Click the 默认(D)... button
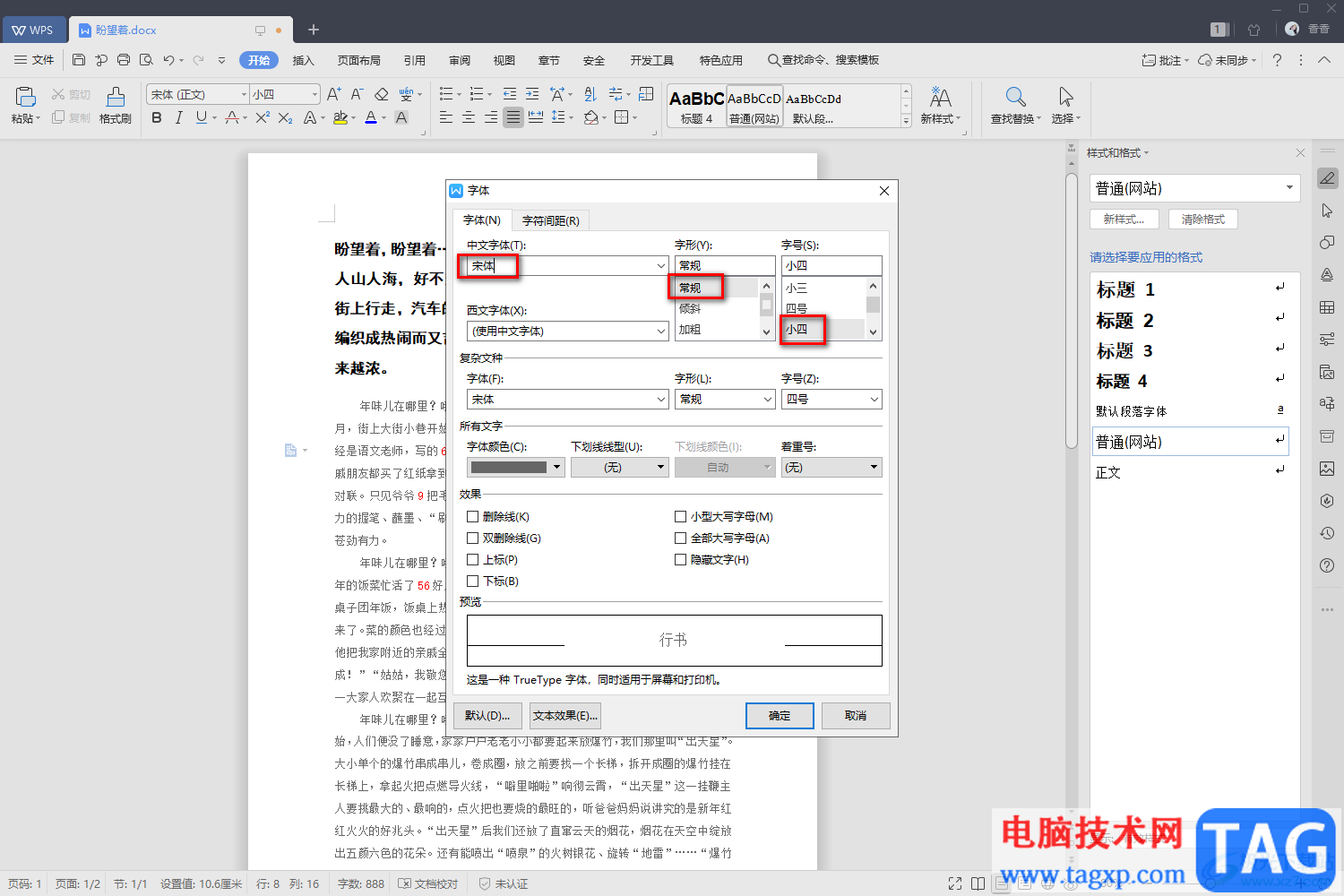 coord(487,715)
